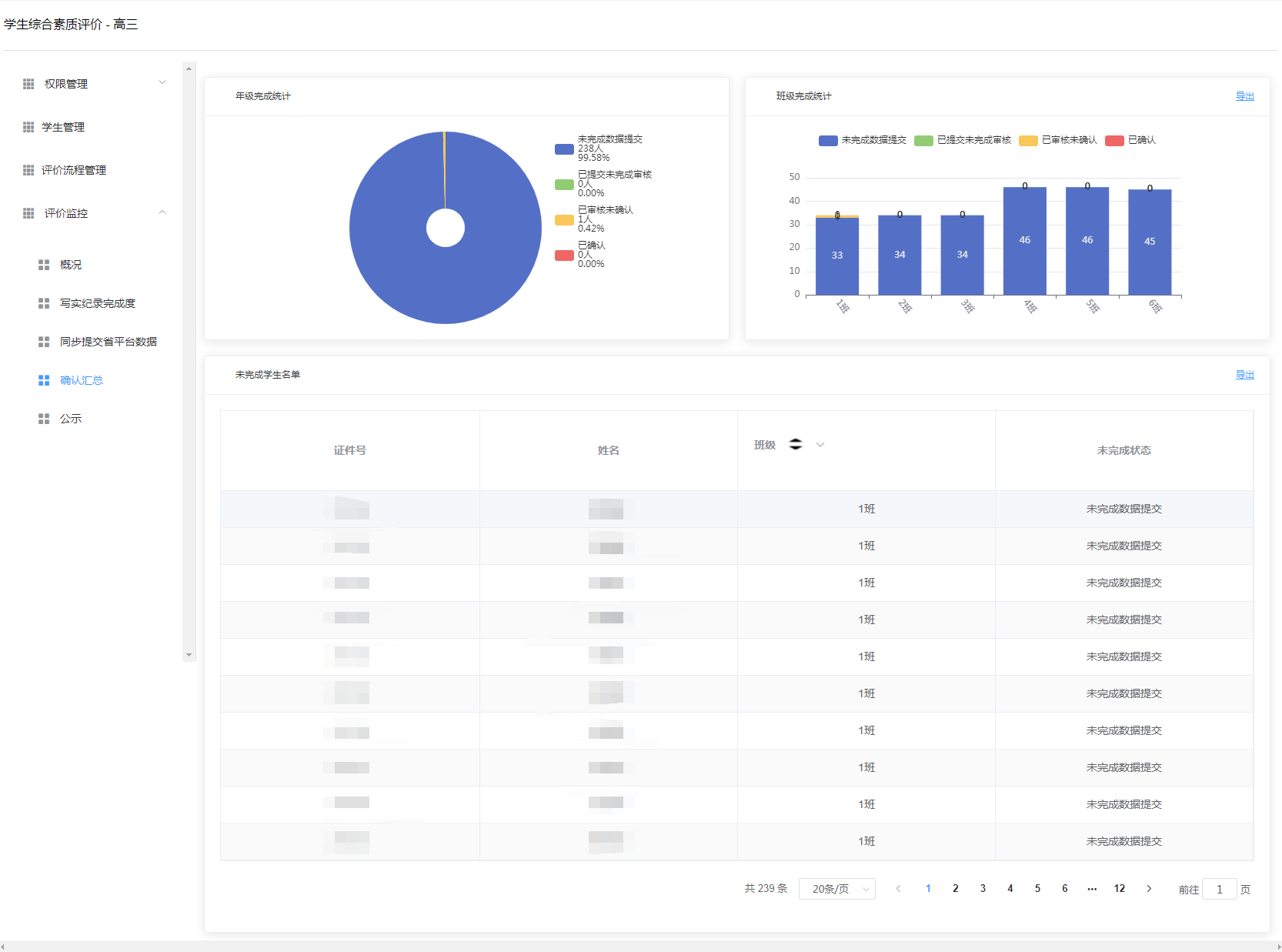Export 班级完成统计 via 导出 link
The image size is (1282, 952).
click(1244, 96)
